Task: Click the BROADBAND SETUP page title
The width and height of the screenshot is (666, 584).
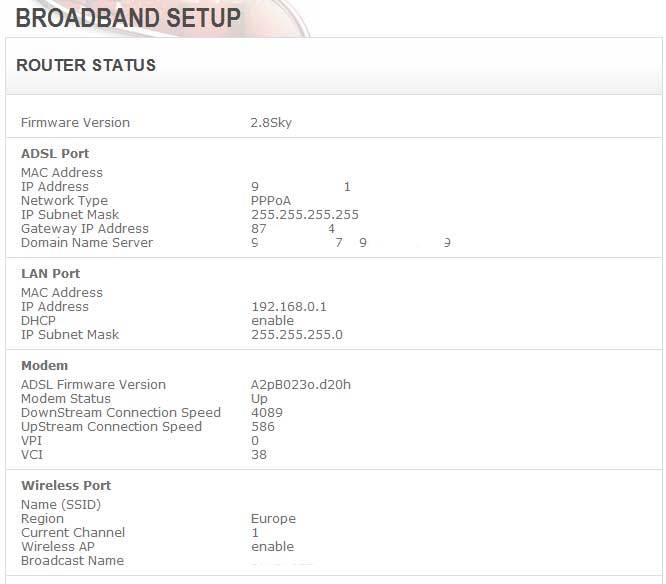Action: (x=128, y=18)
